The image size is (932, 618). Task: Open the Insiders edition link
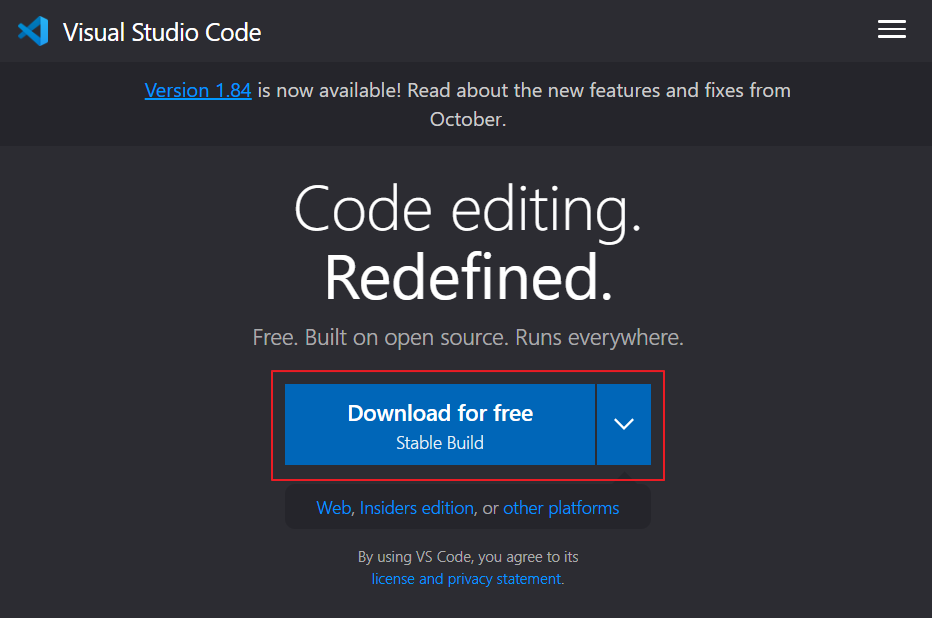pyautogui.click(x=417, y=508)
